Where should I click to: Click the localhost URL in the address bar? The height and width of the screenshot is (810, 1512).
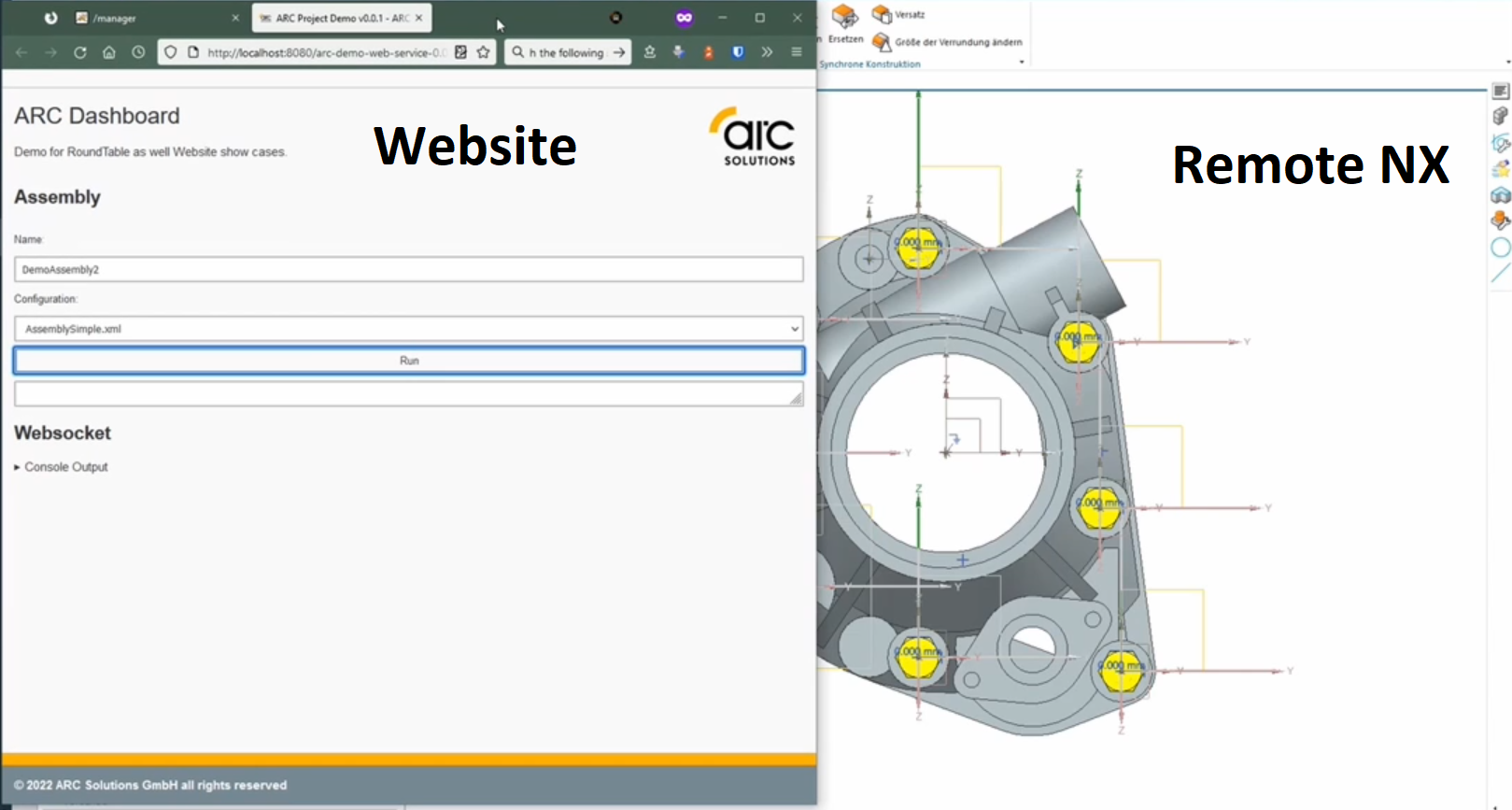pyautogui.click(x=326, y=52)
